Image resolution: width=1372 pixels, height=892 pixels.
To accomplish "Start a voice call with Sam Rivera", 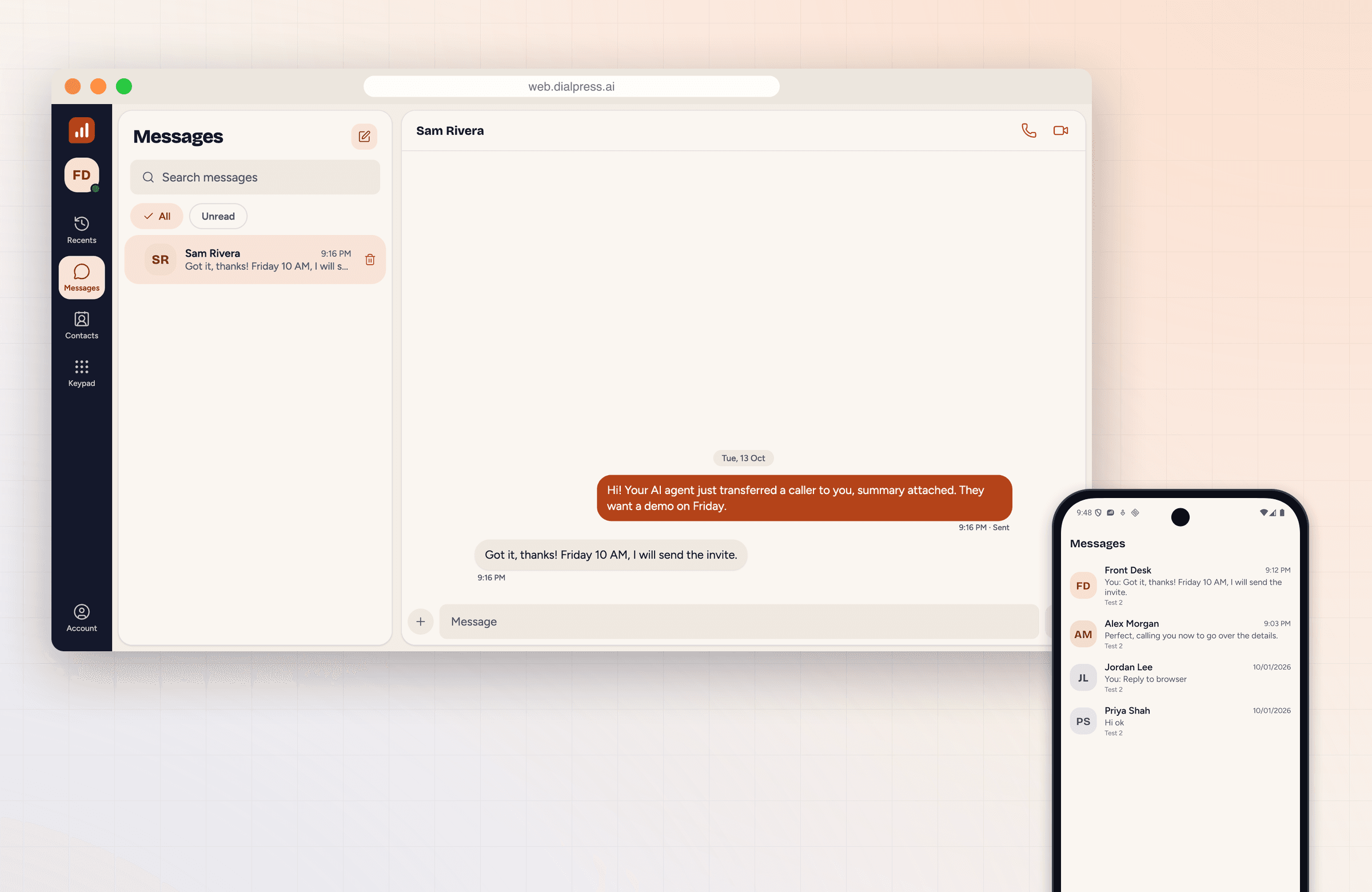I will coord(1028,130).
